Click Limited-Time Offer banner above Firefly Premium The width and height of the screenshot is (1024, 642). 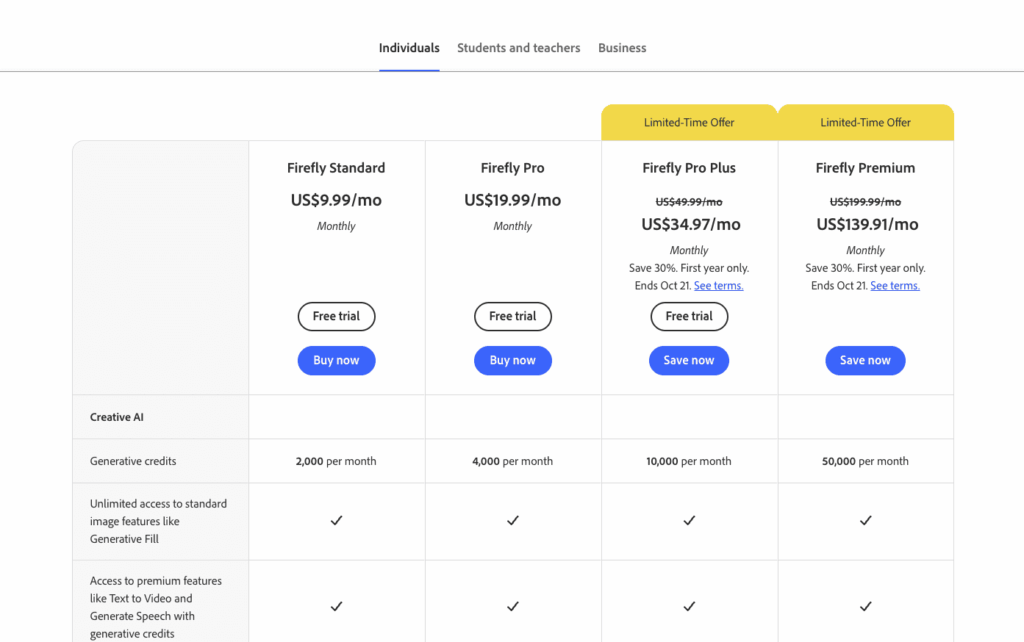[x=865, y=122]
